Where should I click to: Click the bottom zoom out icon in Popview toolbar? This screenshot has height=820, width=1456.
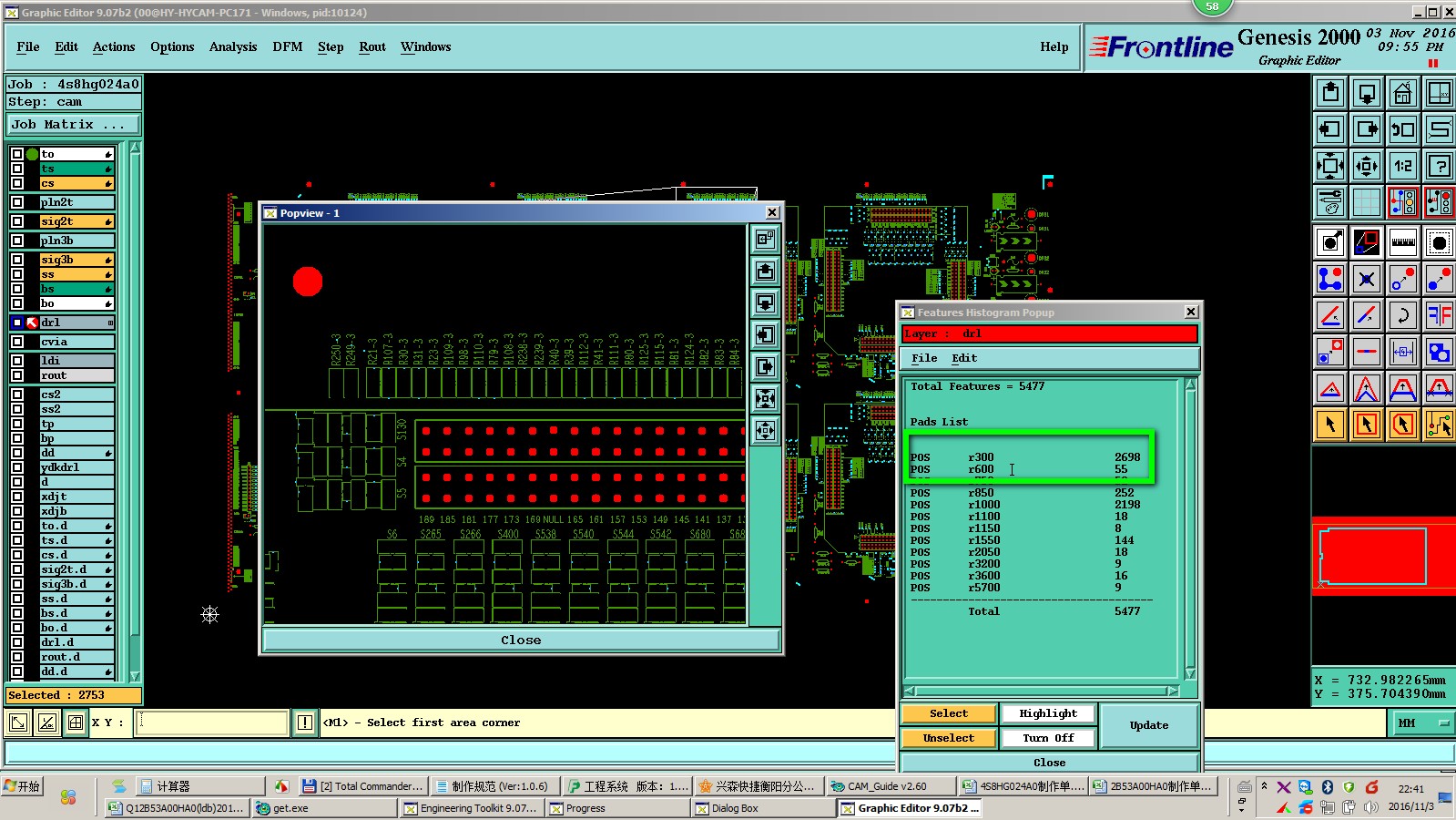tap(766, 430)
